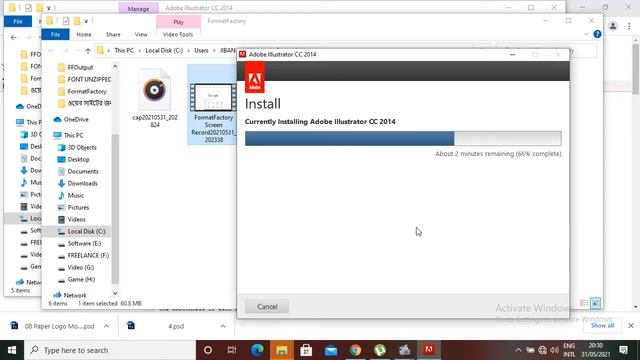This screenshot has height=360, width=640.
Task: Switch to large icons view layout icon
Action: (596, 303)
